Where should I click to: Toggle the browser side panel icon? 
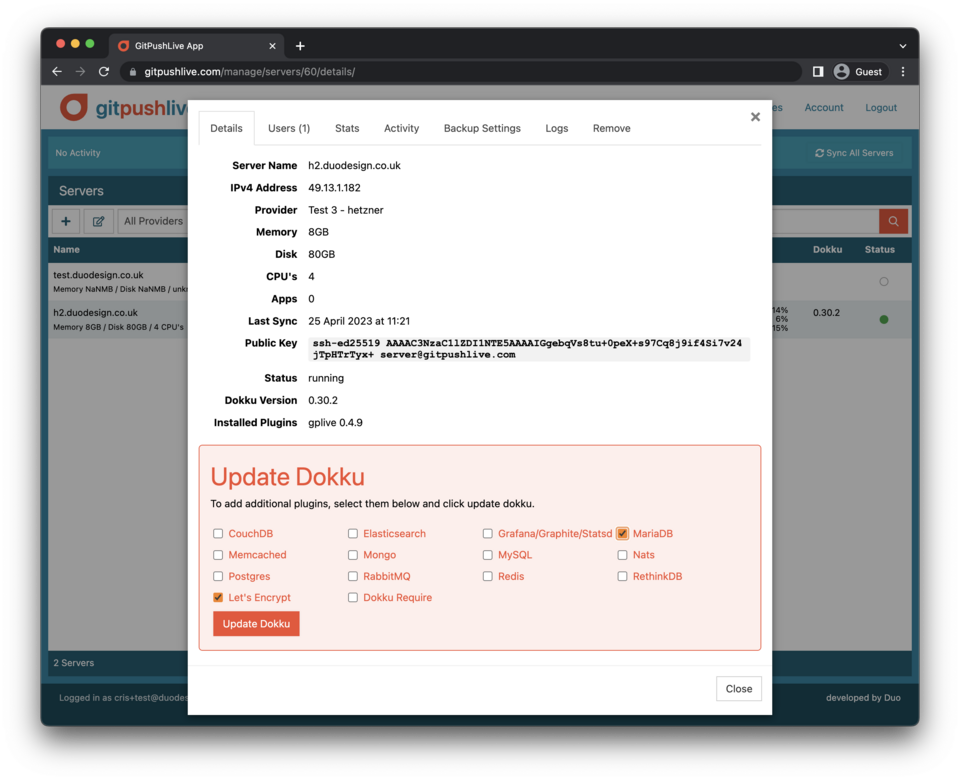[818, 72]
